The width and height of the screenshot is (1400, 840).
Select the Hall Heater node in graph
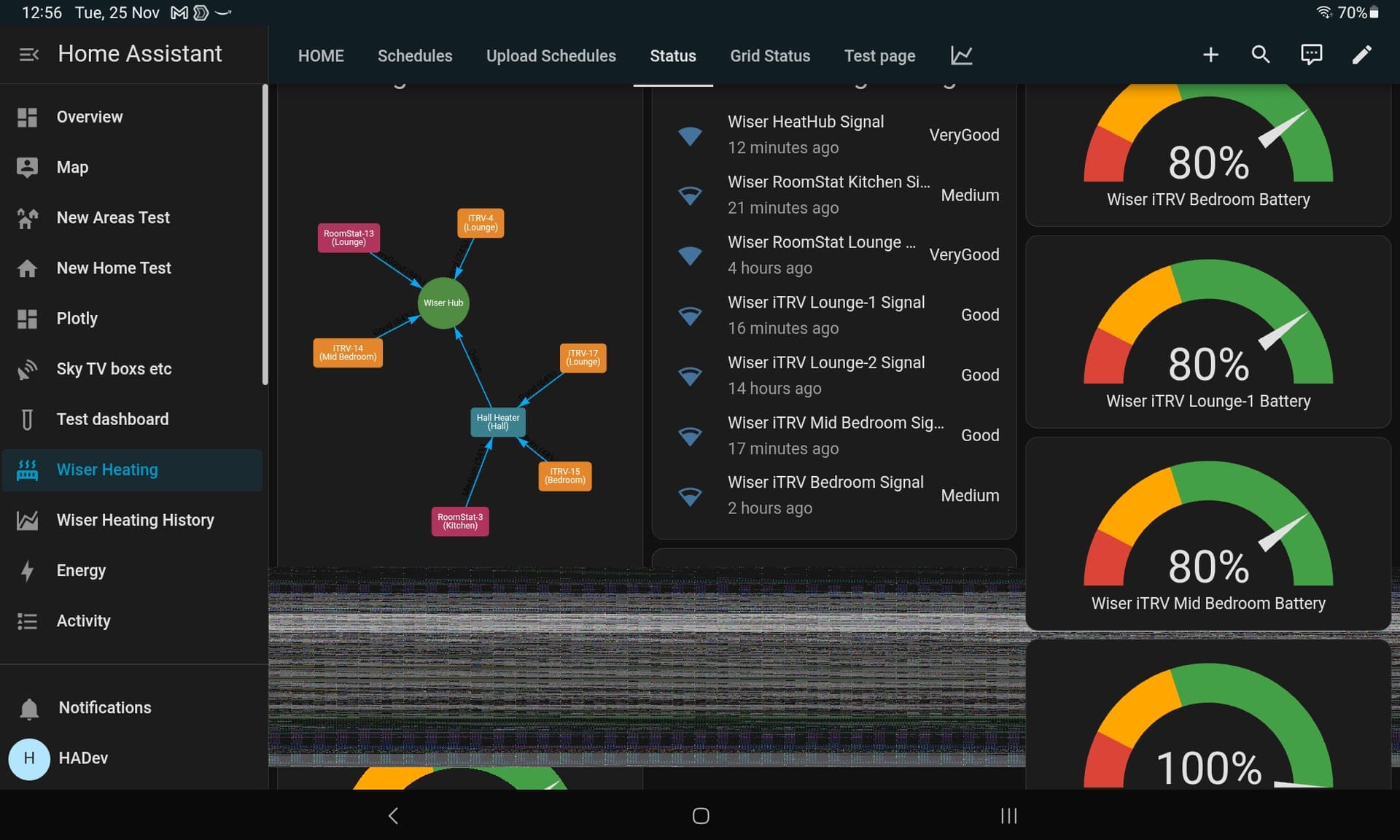coord(498,422)
